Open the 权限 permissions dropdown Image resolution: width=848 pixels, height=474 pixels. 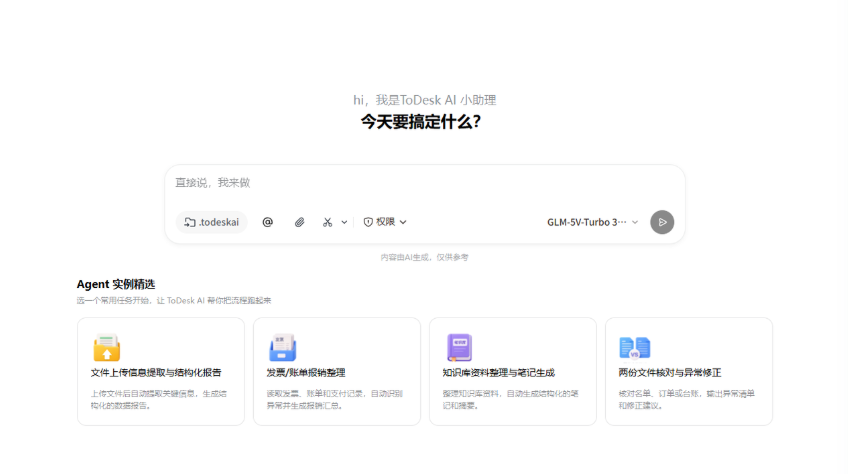point(385,222)
